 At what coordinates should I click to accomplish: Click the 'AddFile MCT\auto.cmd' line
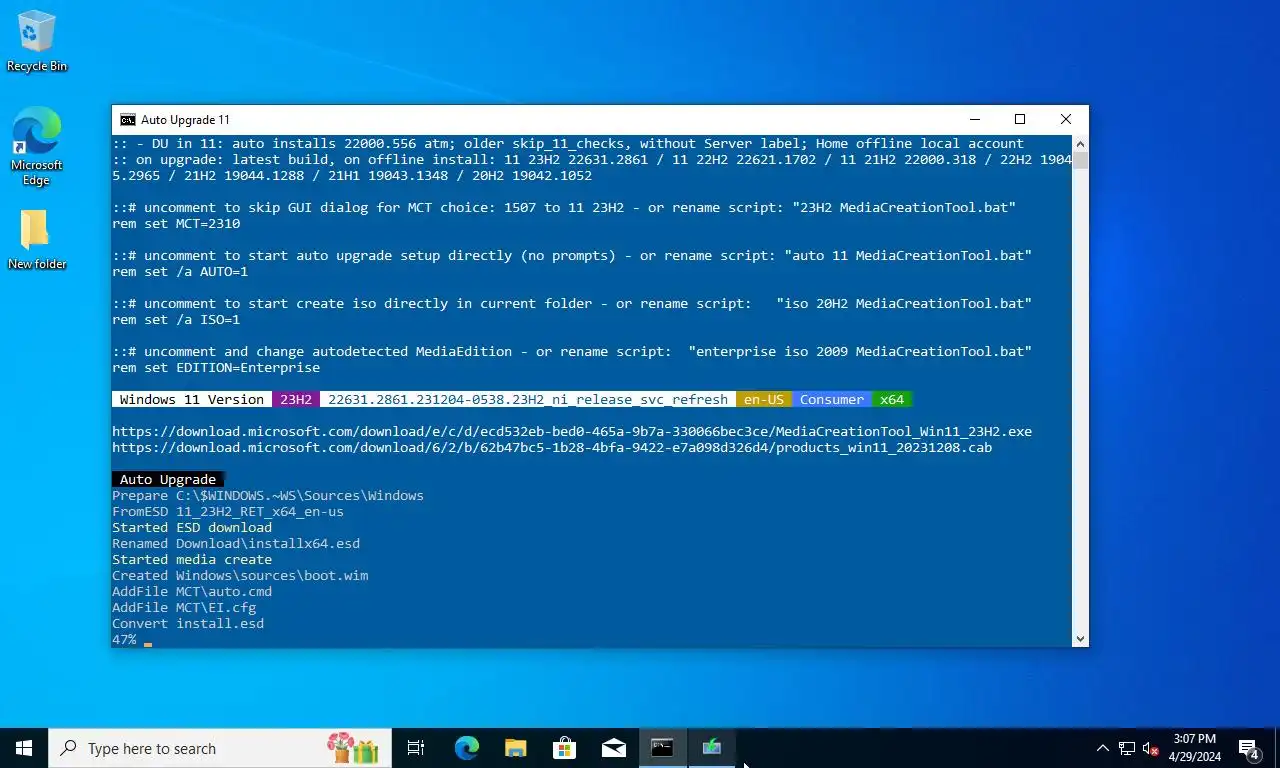tap(192, 591)
